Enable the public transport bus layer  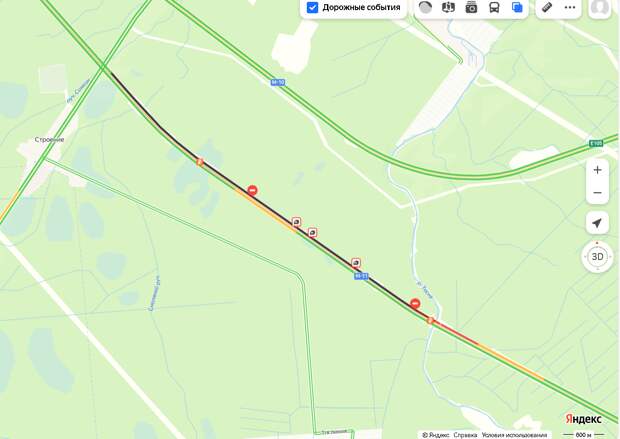pyautogui.click(x=494, y=7)
